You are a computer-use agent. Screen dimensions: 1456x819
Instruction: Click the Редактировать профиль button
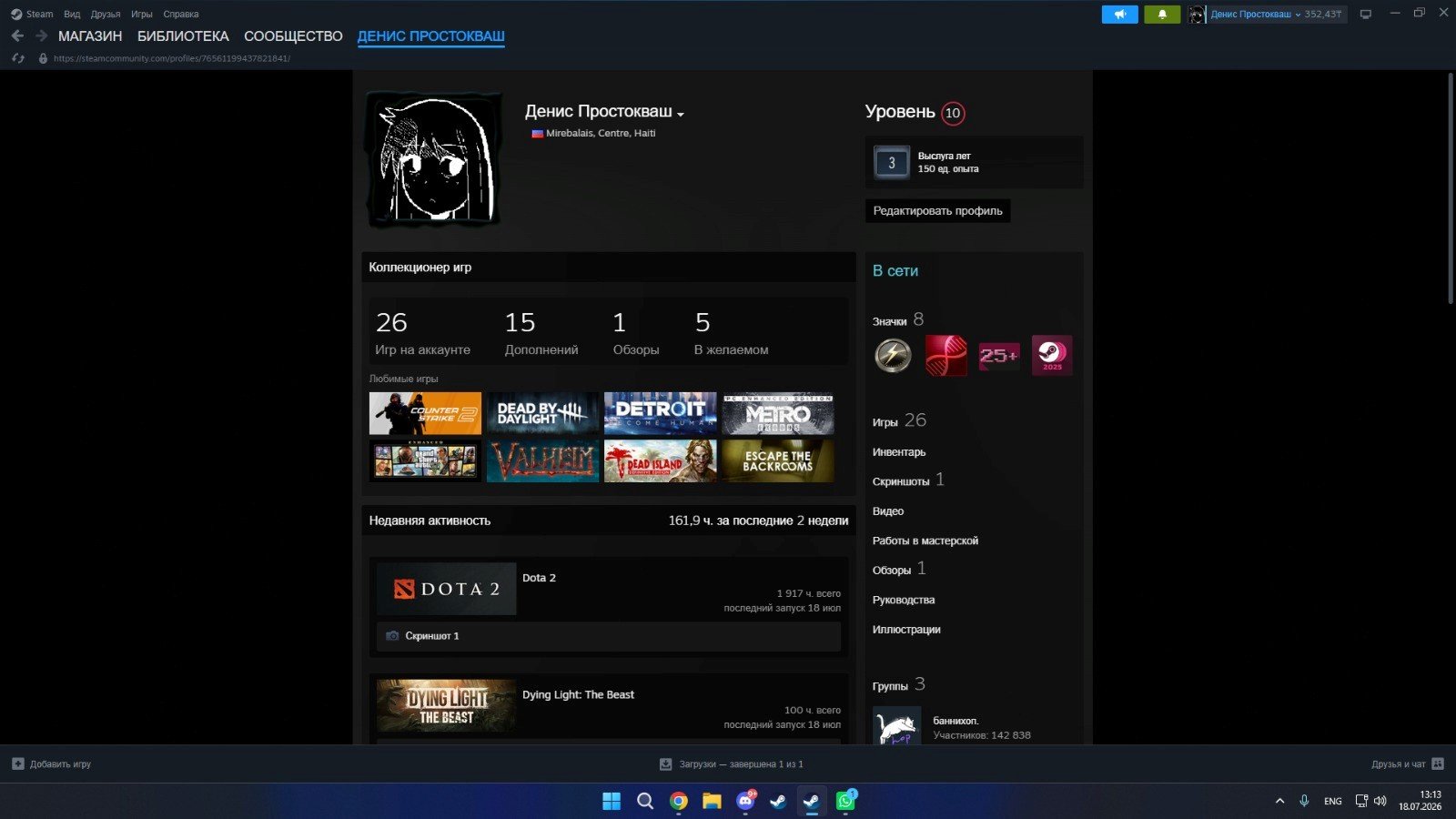coord(937,211)
